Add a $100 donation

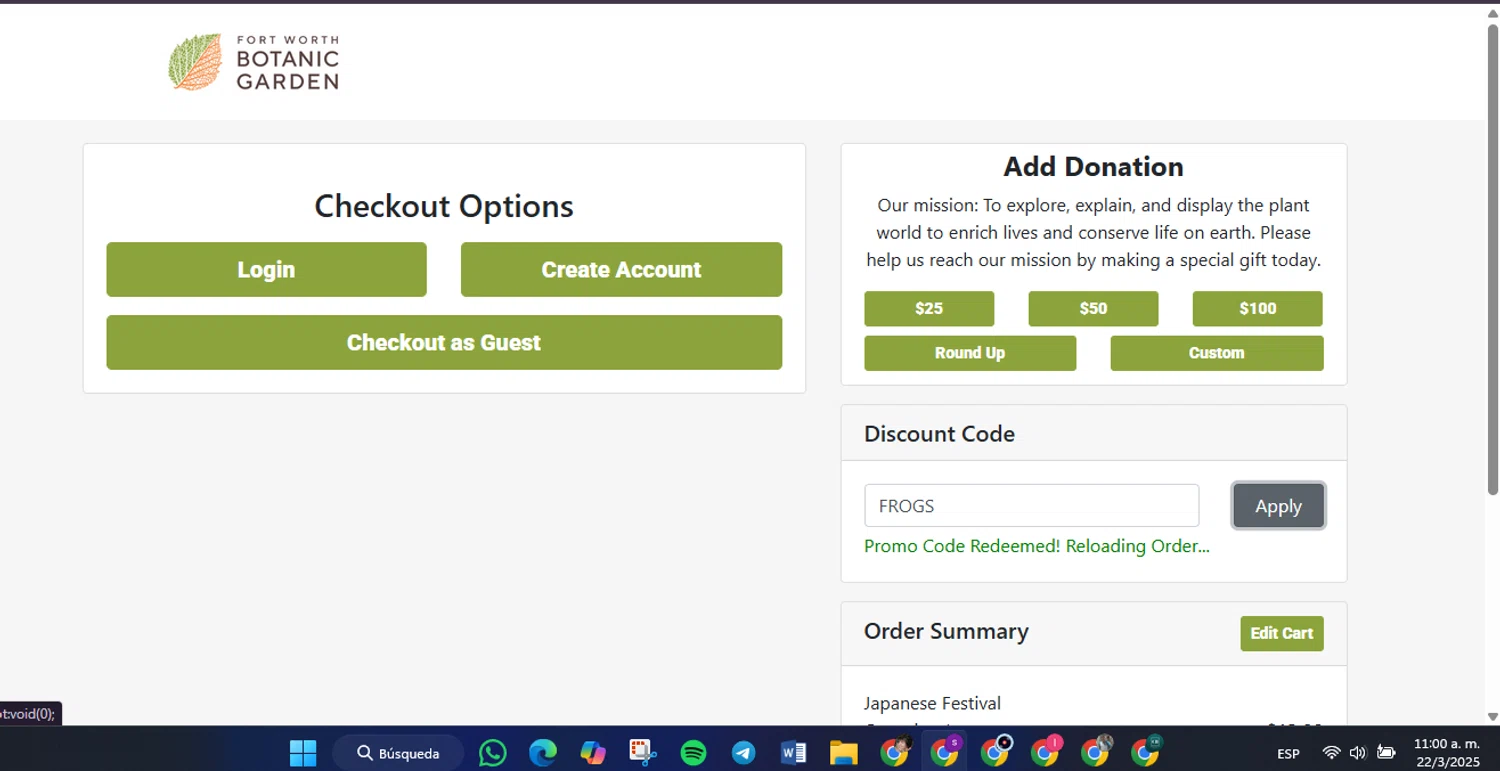tap(1257, 308)
